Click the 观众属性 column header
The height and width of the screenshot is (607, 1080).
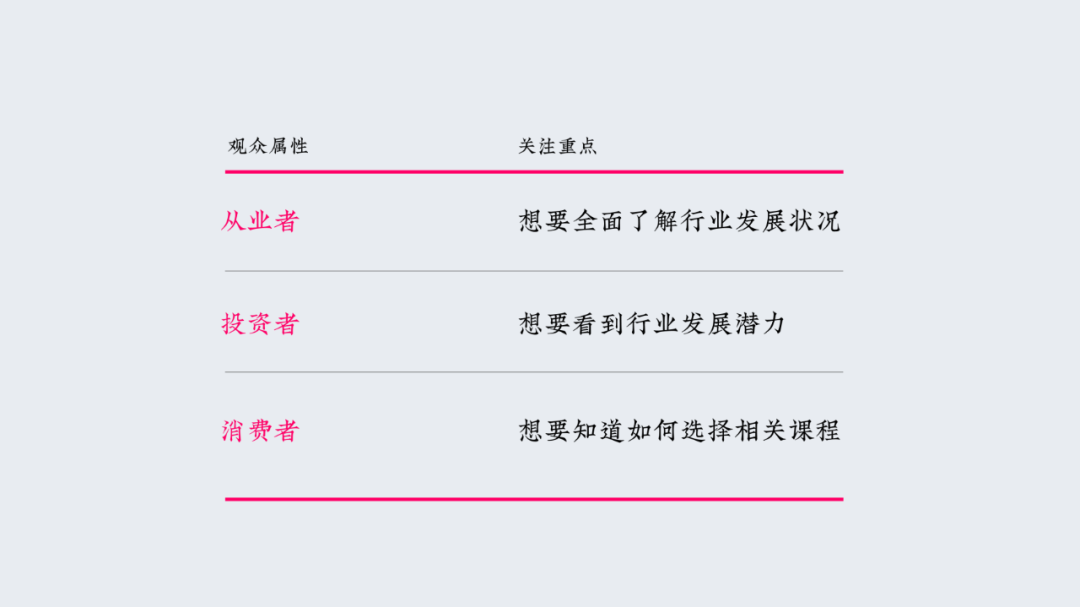(268, 145)
